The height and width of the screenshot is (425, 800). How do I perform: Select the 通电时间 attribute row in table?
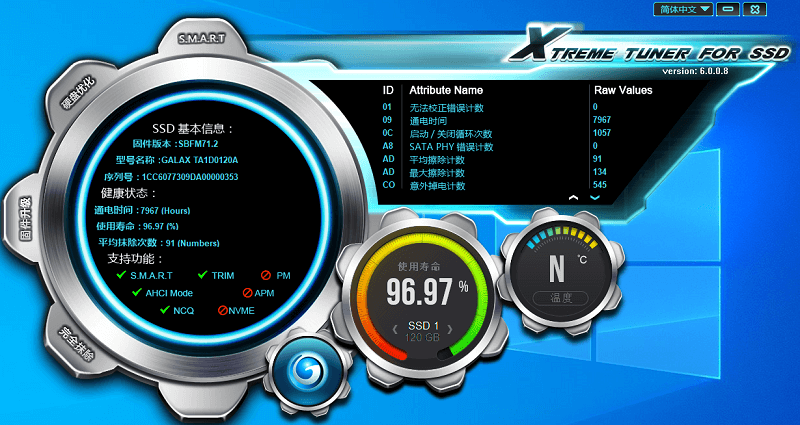coord(497,121)
